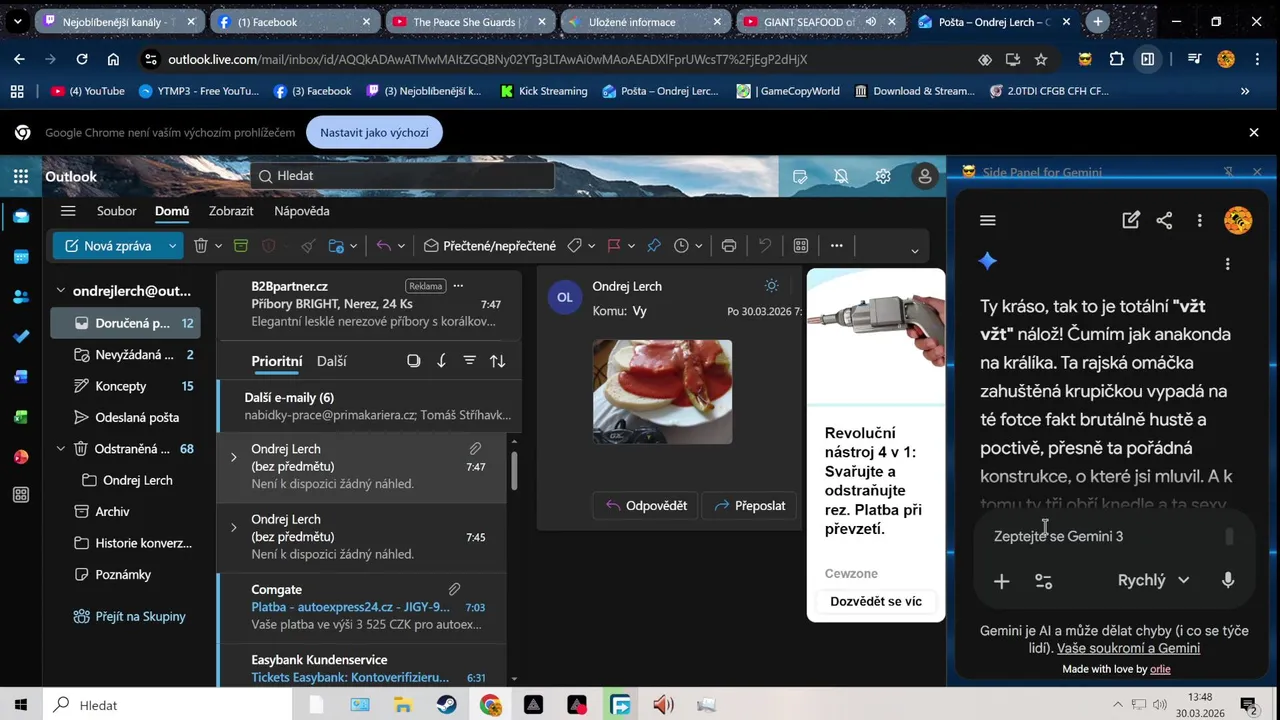The width and height of the screenshot is (1280, 720).
Task: Flag the message with red flag icon
Action: click(614, 246)
